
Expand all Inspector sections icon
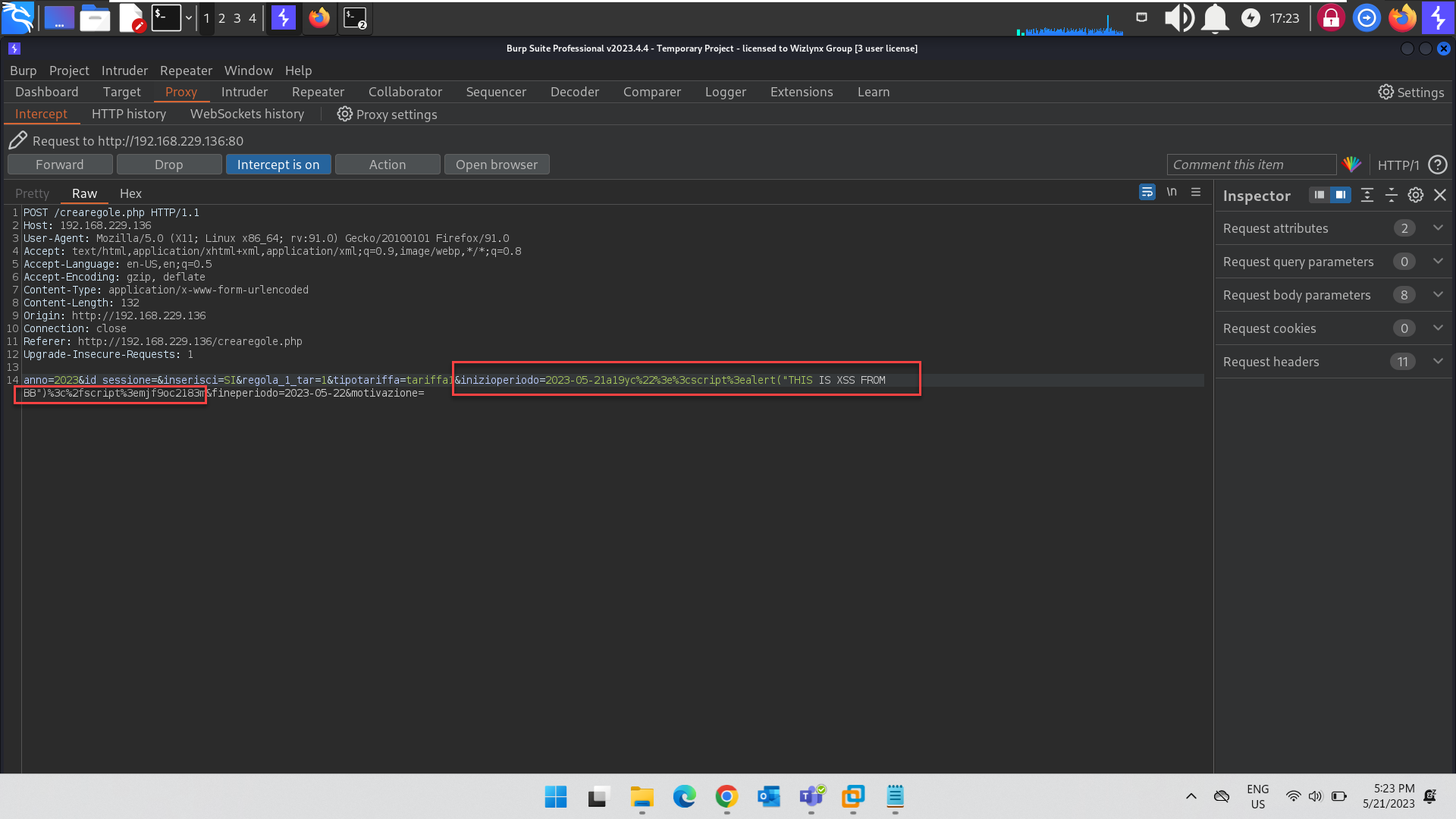point(1367,195)
